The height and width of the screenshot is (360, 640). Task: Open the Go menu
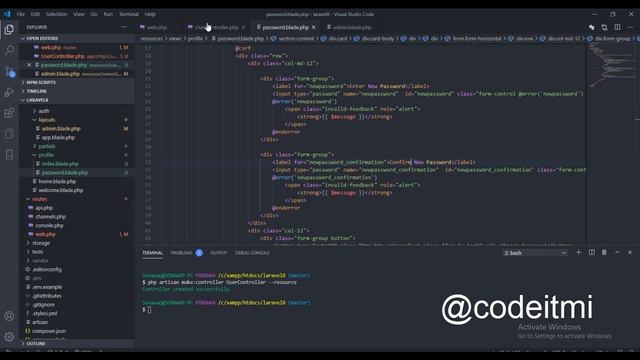[94, 14]
